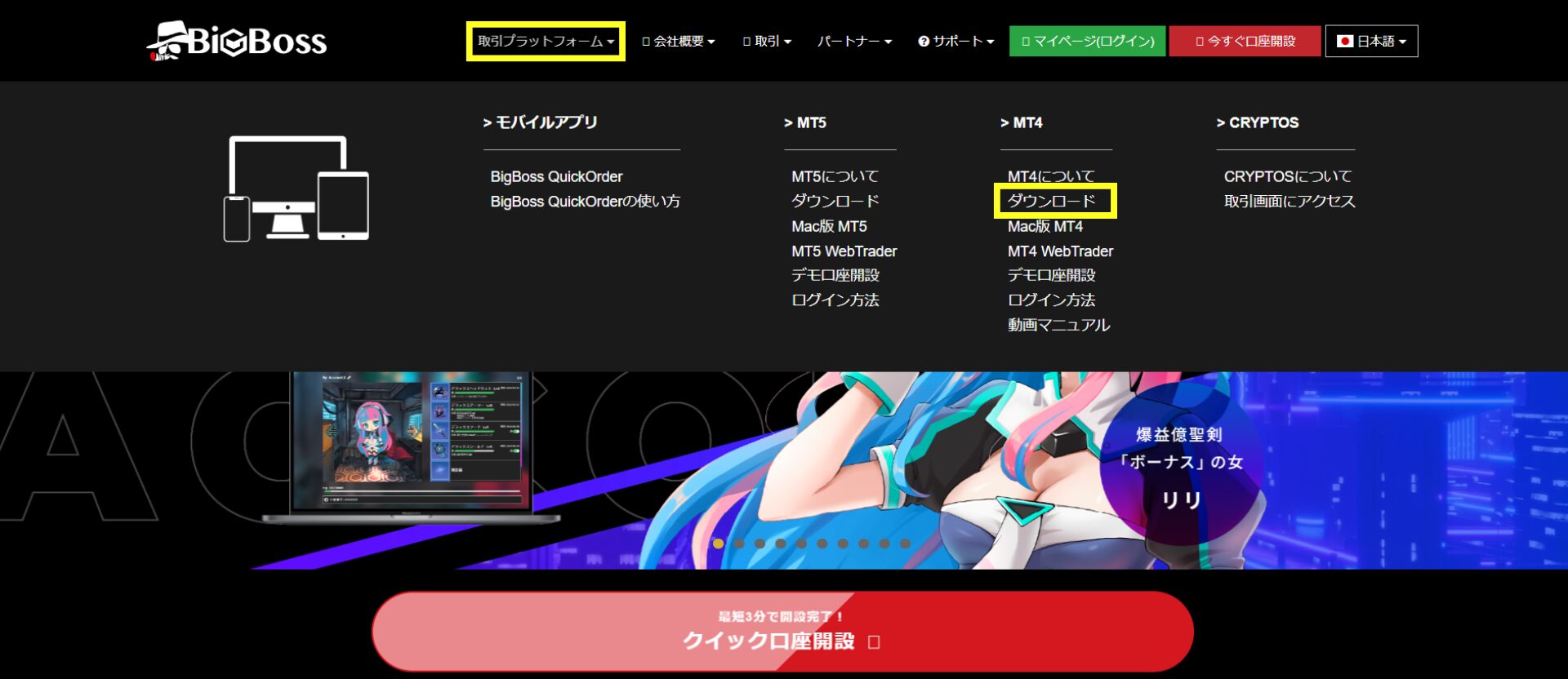This screenshot has width=1568, height=679.
Task: Go to CRYPTOSについて page
Action: tap(1287, 176)
